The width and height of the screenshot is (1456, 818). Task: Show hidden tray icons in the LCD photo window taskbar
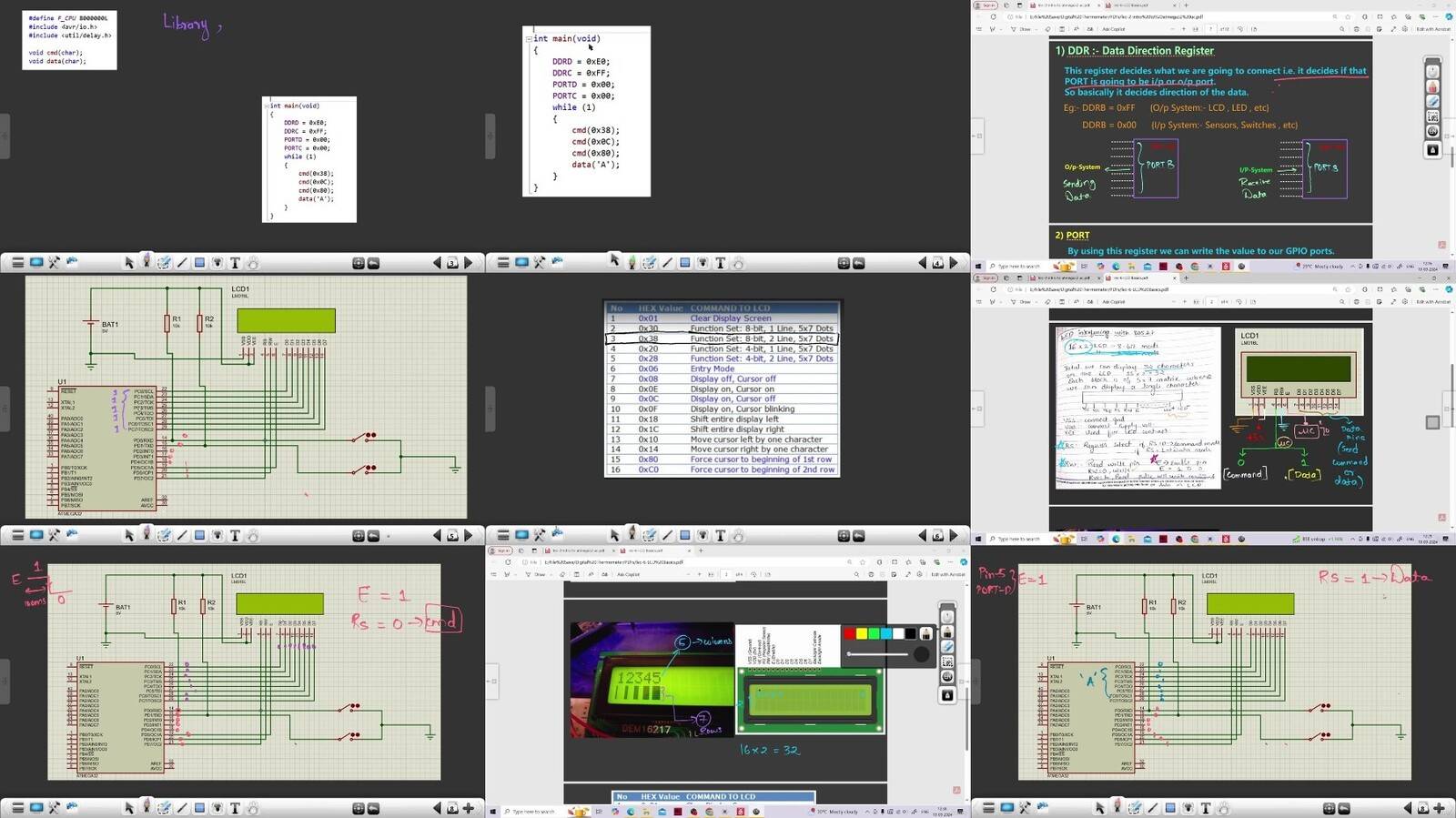(x=867, y=812)
